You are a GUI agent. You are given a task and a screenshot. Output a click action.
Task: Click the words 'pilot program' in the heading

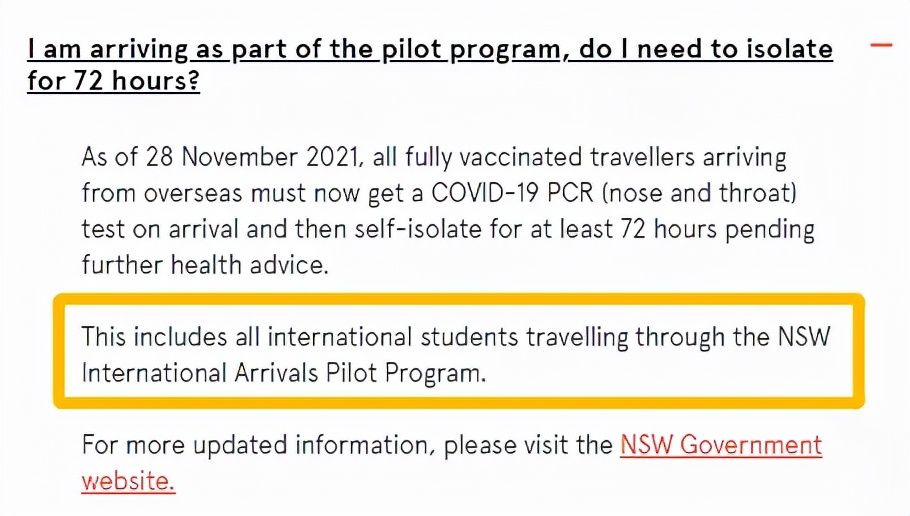click(x=471, y=50)
